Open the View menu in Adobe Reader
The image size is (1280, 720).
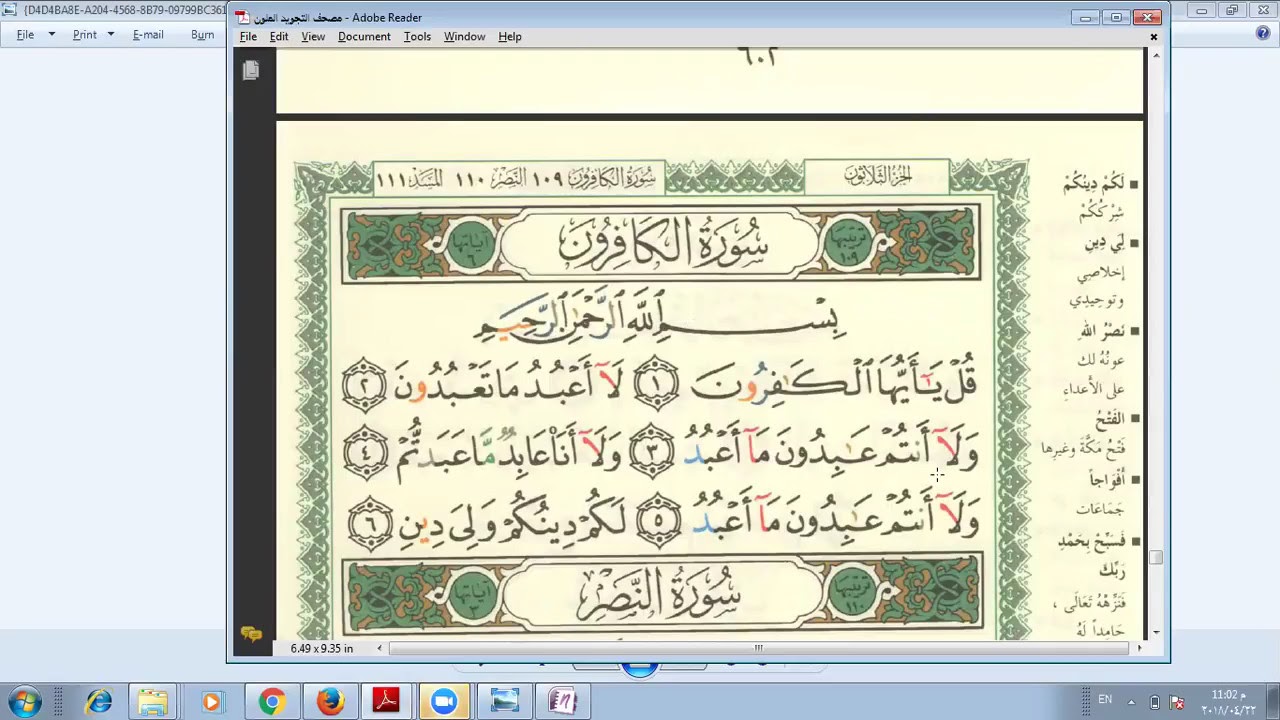click(313, 37)
